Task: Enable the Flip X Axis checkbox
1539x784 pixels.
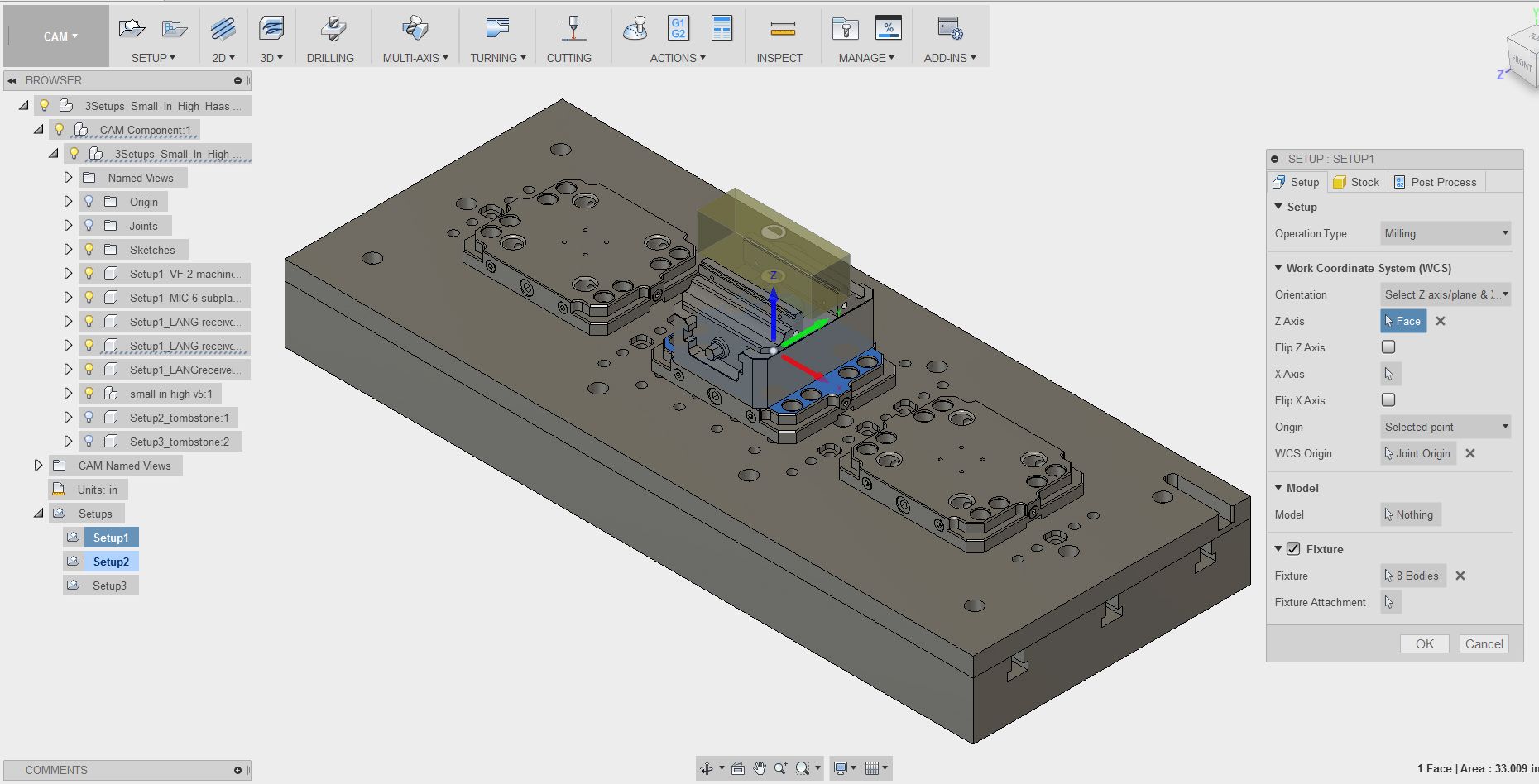Action: [1388, 399]
